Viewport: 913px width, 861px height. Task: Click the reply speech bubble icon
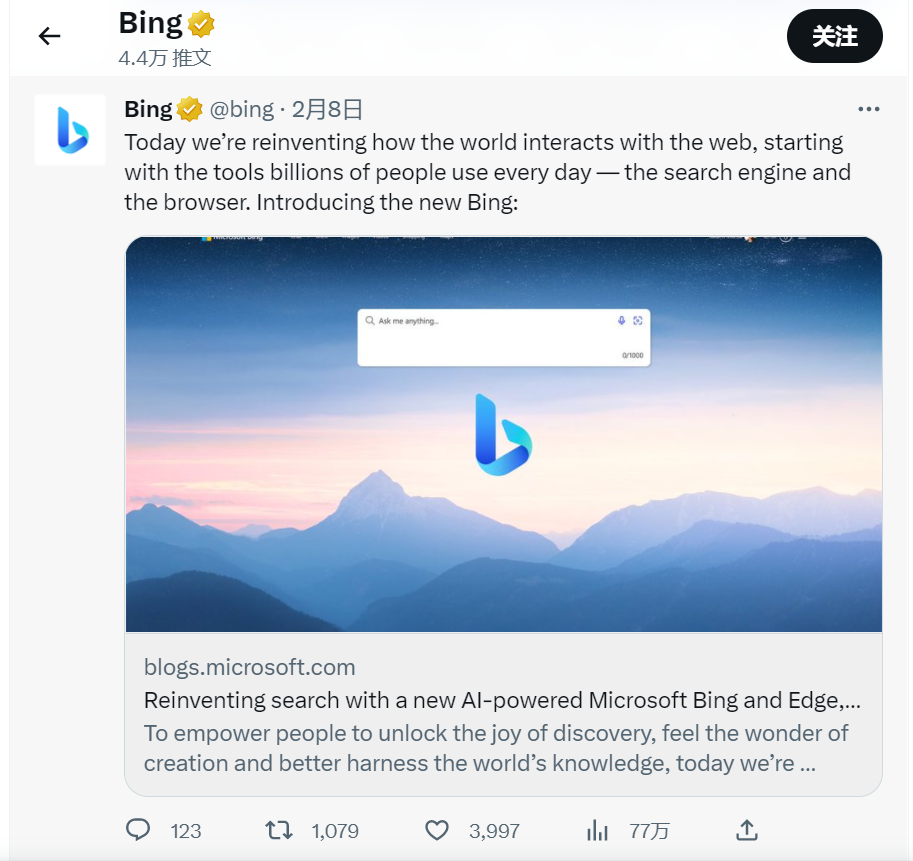[x=138, y=830]
